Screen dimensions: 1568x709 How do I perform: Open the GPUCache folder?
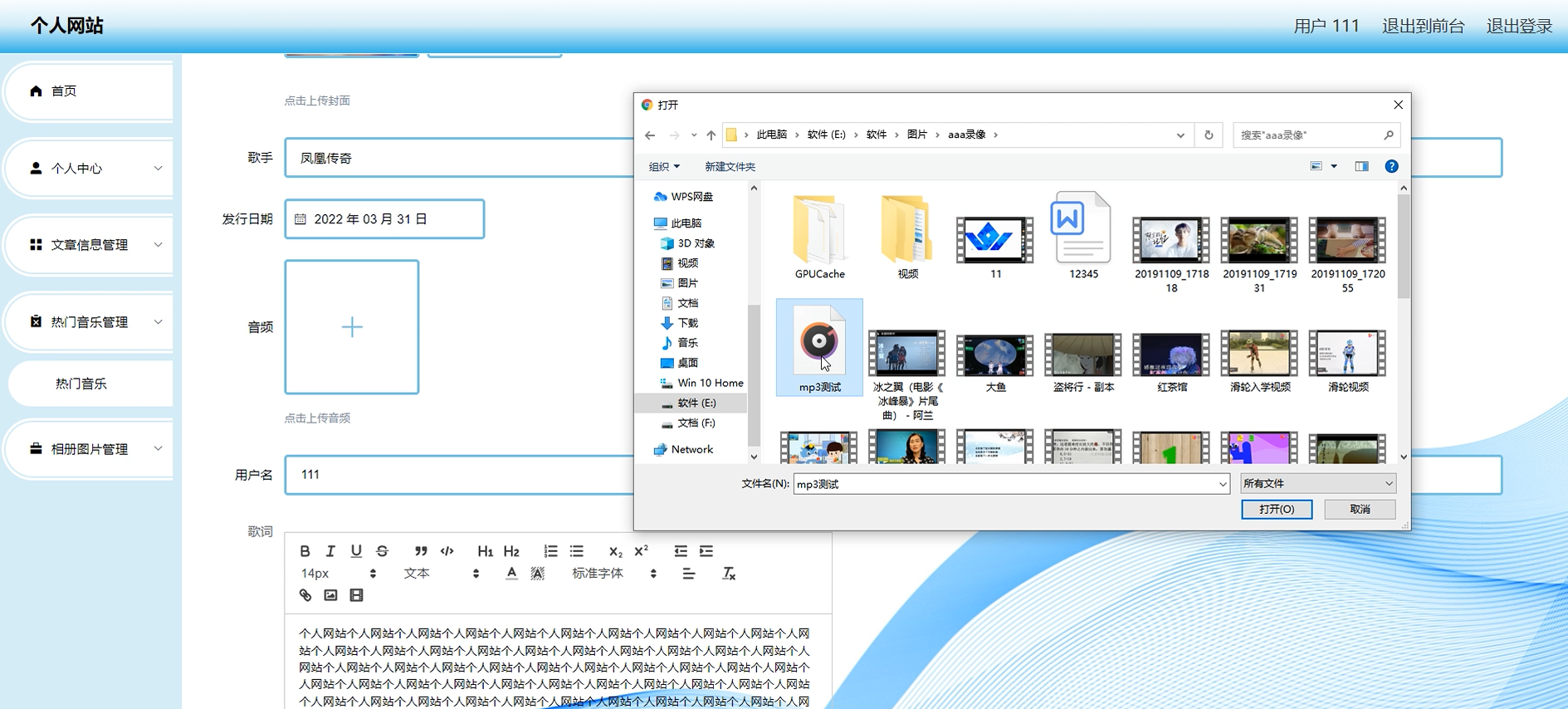819,237
